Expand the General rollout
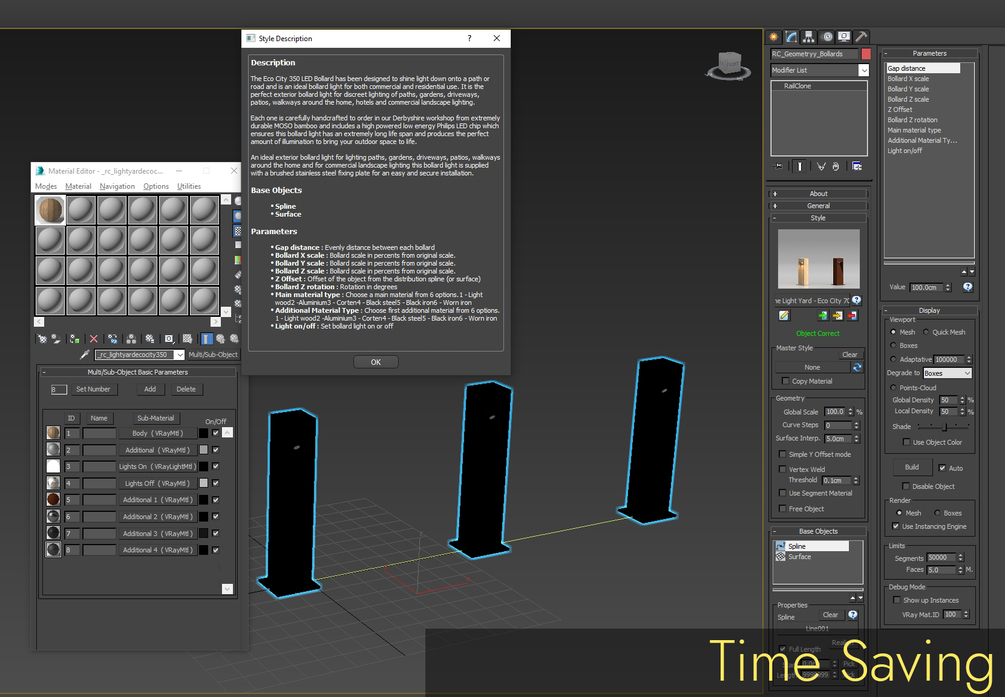The width and height of the screenshot is (1005, 697). point(818,206)
